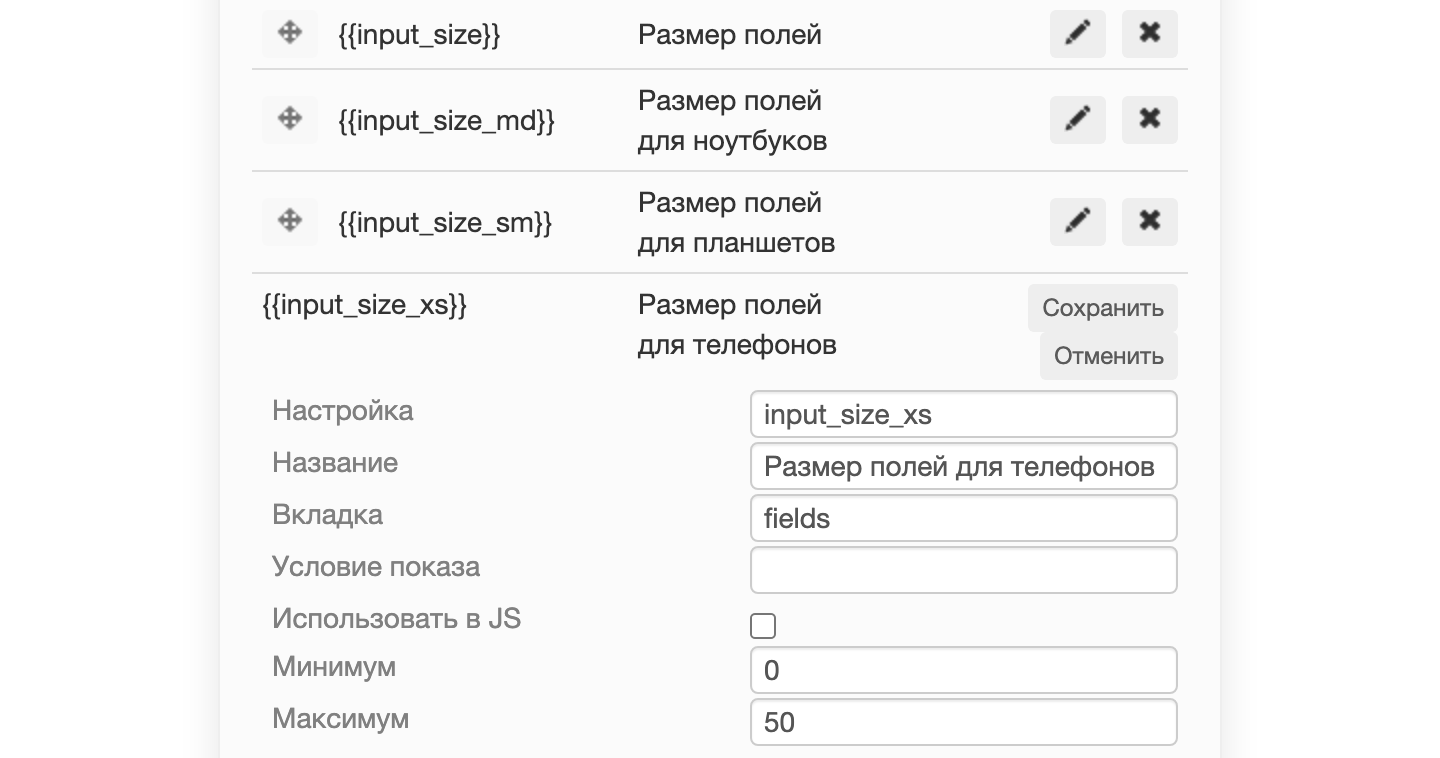Delete the {{input_size}} setting
1440x758 pixels.
coord(1150,34)
